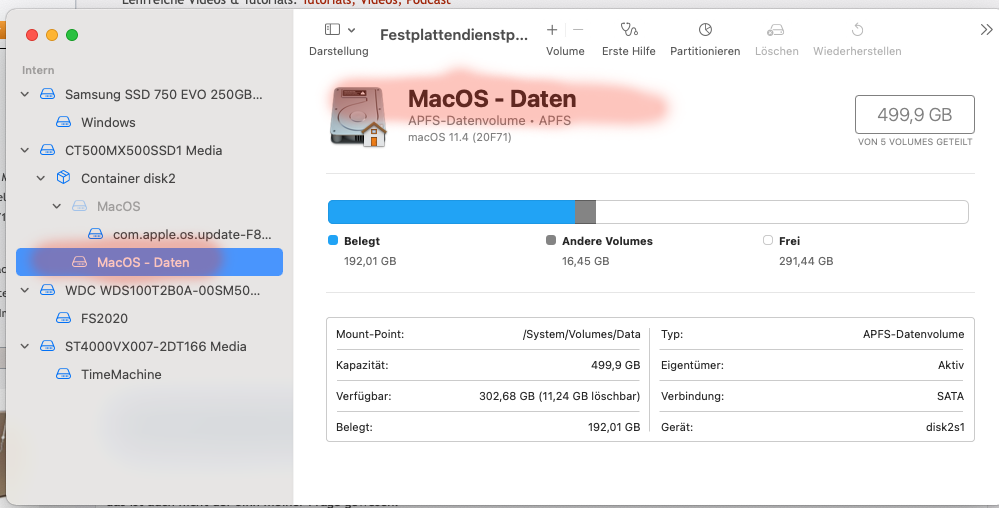Screen dimensions: 999x508
Task: Click the grey Andere Volumes legend swatch
Action: point(551,240)
